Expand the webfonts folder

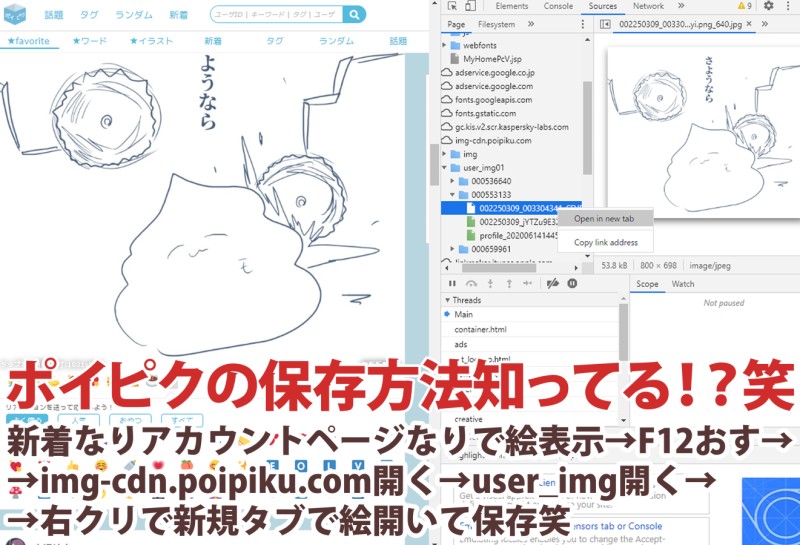pyautogui.click(x=444, y=45)
